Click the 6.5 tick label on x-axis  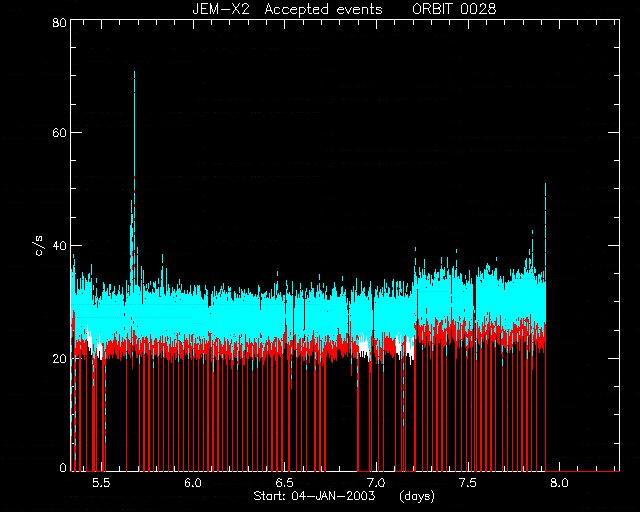(284, 483)
